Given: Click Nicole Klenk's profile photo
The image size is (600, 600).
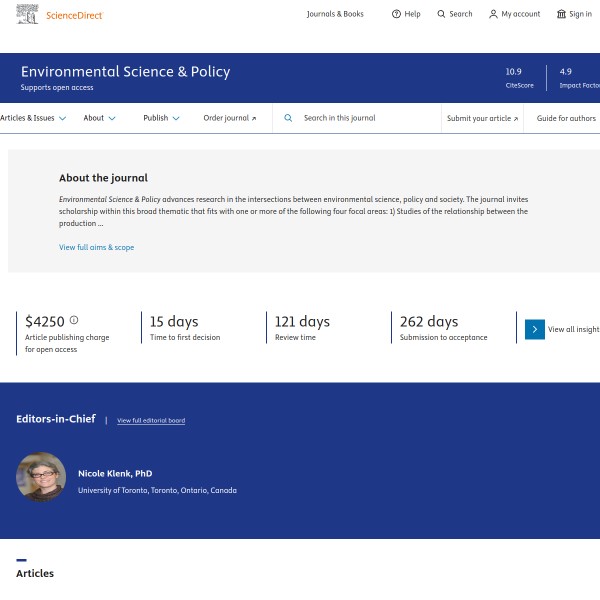Looking at the screenshot, I should [x=41, y=477].
